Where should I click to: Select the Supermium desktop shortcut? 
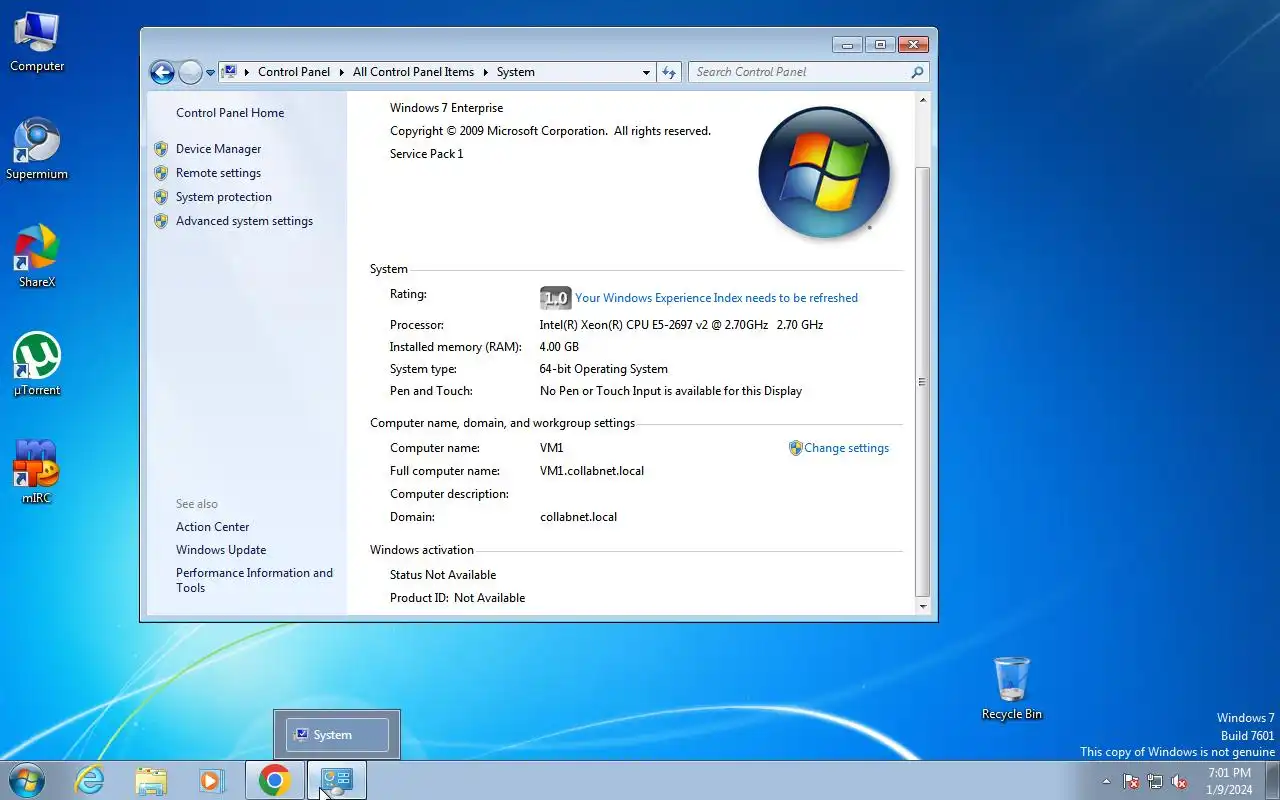(37, 149)
